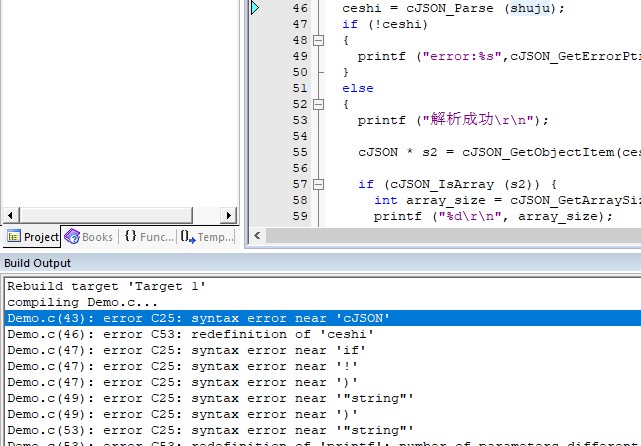The image size is (641, 446).
Task: Click printf 解析成功 statement on line 53
Action: [453, 120]
